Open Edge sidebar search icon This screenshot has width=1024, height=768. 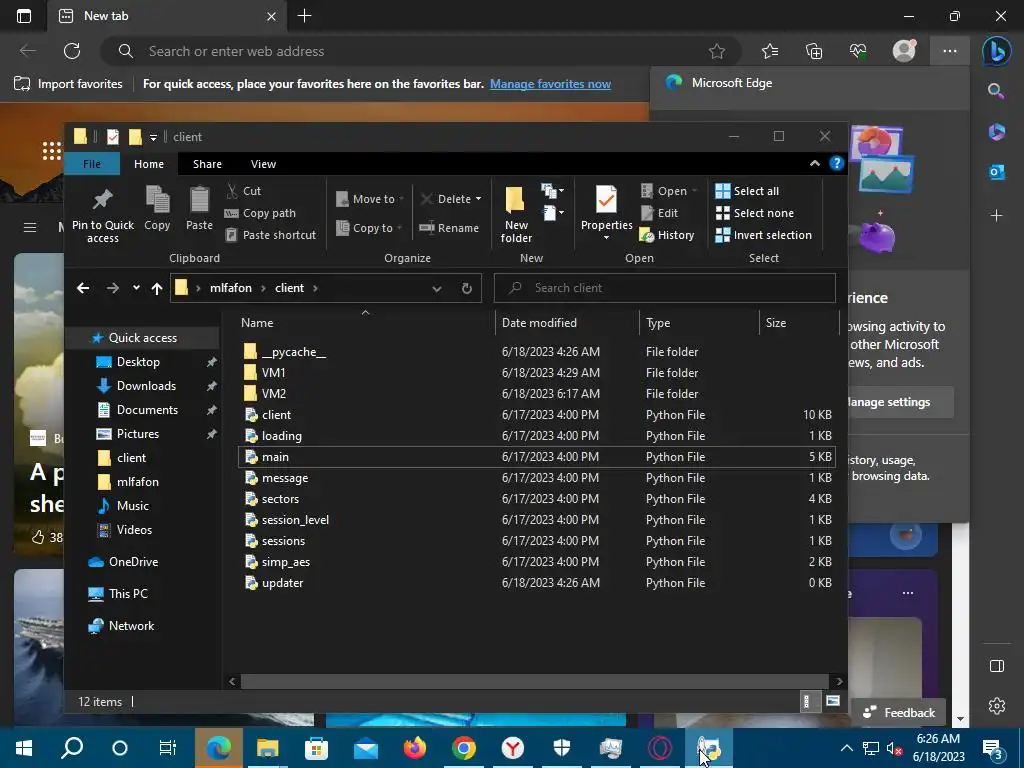click(x=996, y=91)
